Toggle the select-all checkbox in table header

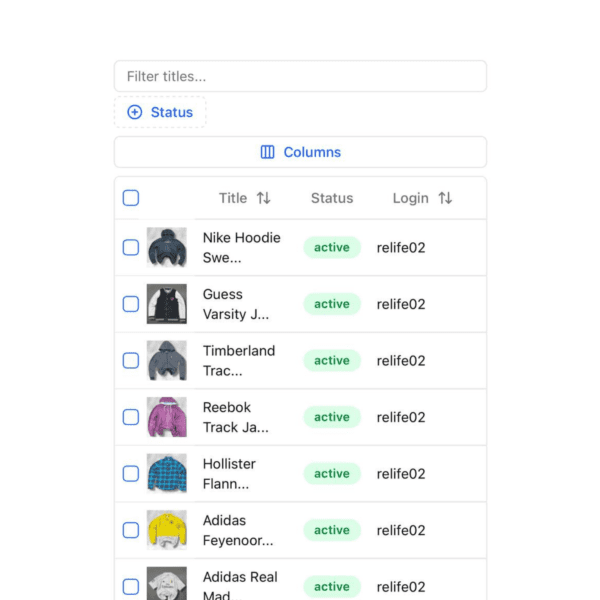[x=131, y=198]
